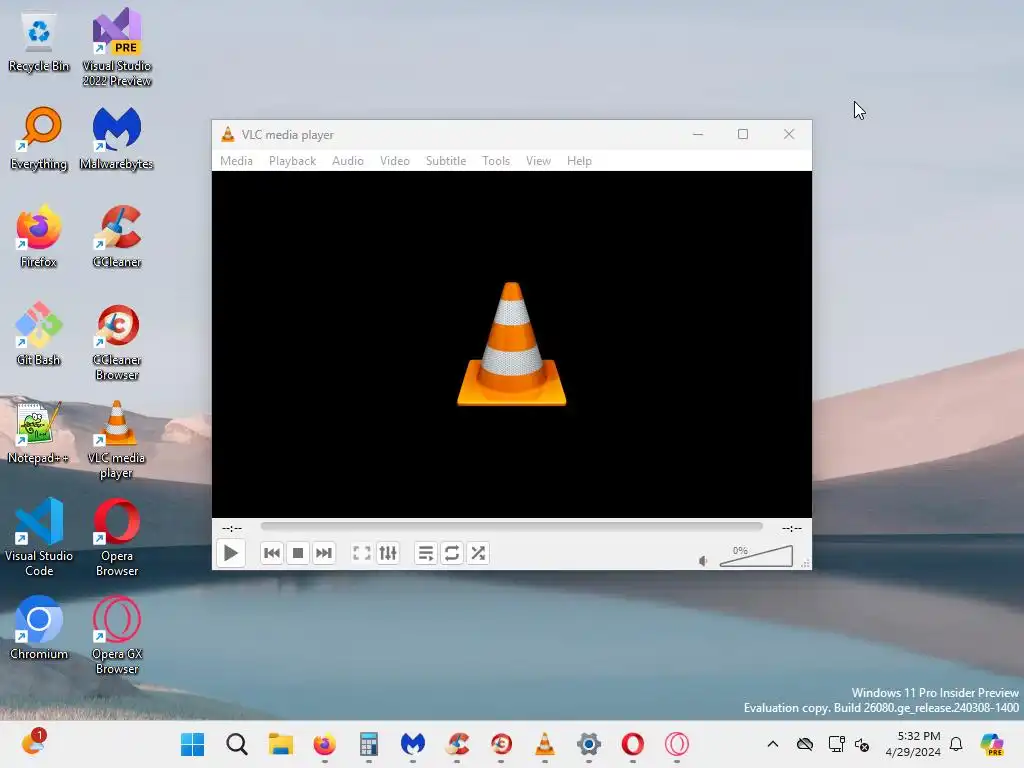This screenshot has height=768, width=1024.
Task: Open the Video menu
Action: point(394,161)
